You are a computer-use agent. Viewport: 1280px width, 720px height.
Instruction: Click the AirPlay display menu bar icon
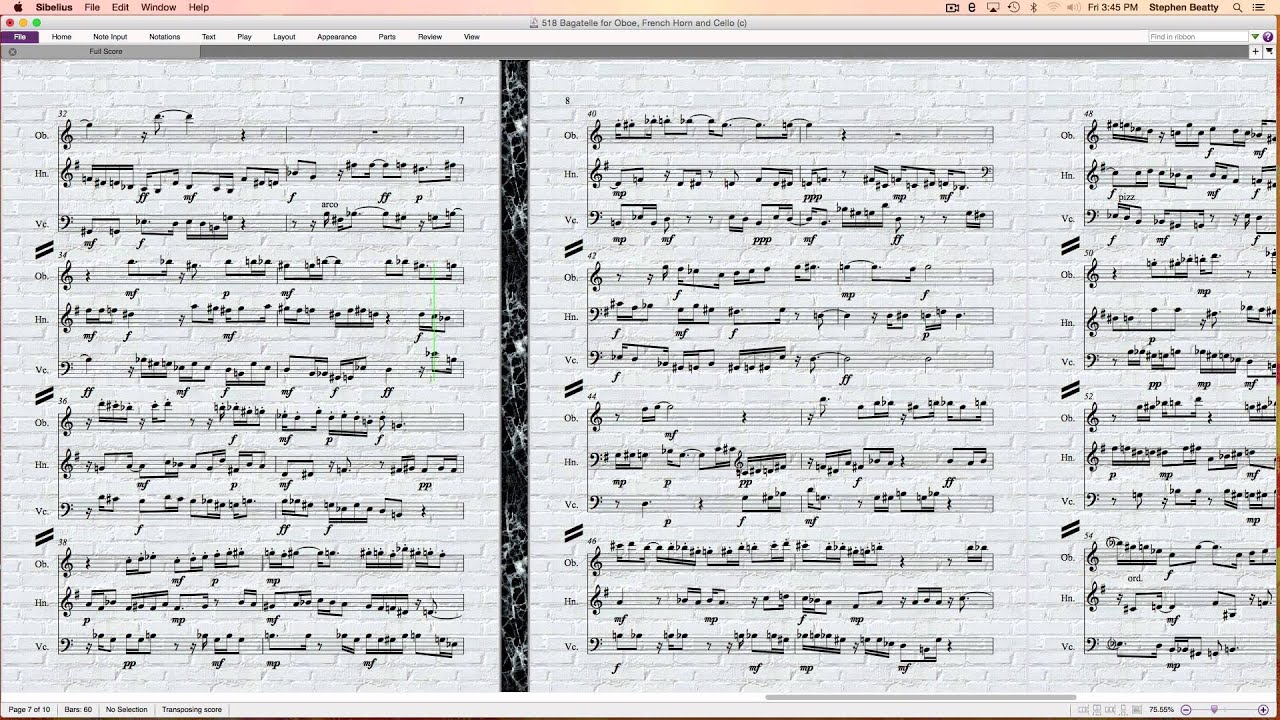coord(992,7)
